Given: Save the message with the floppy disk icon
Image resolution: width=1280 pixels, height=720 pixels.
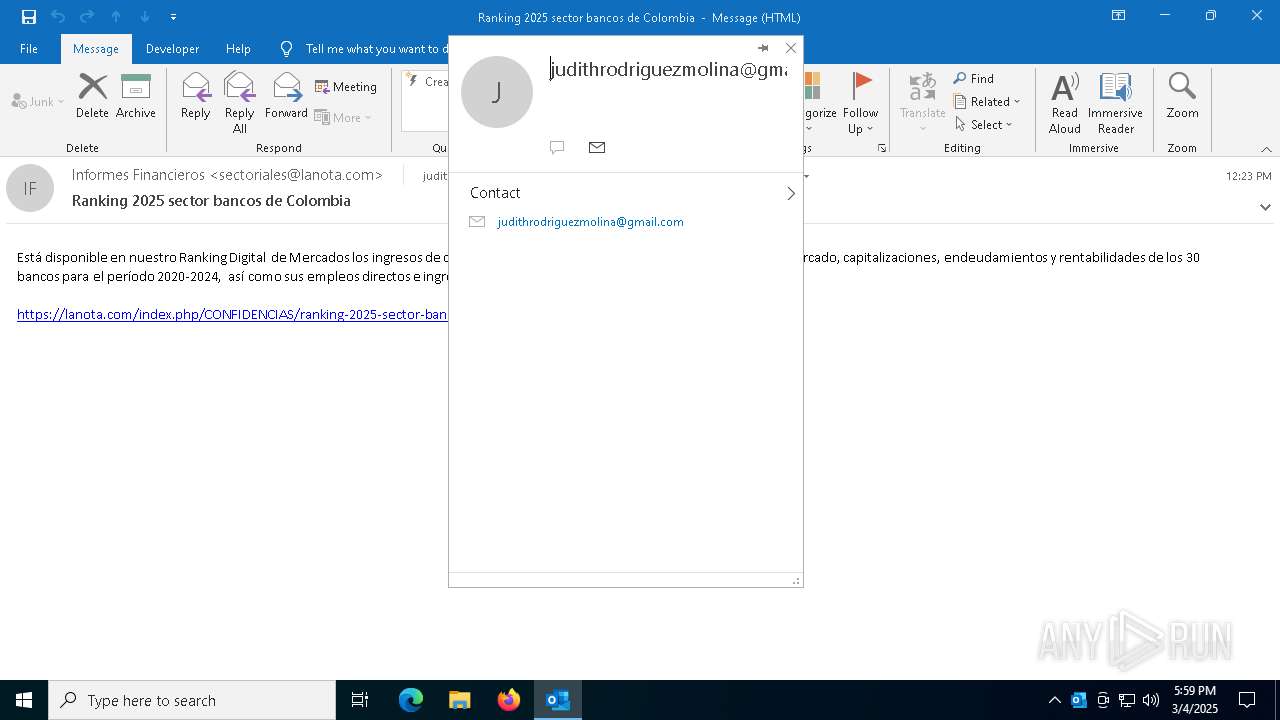Looking at the screenshot, I should pyautogui.click(x=29, y=17).
